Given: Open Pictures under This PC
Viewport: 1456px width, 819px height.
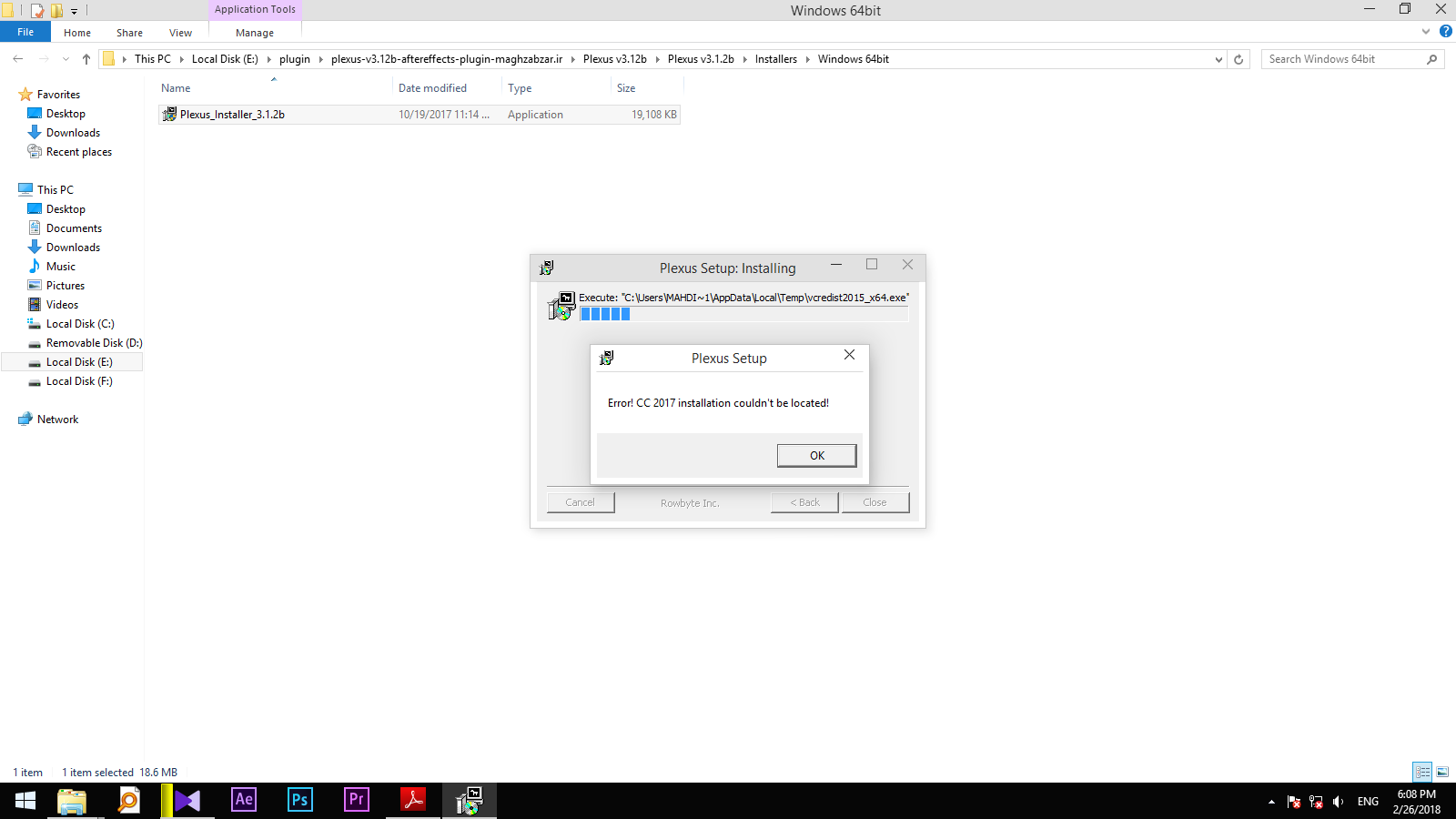Looking at the screenshot, I should tap(65, 286).
